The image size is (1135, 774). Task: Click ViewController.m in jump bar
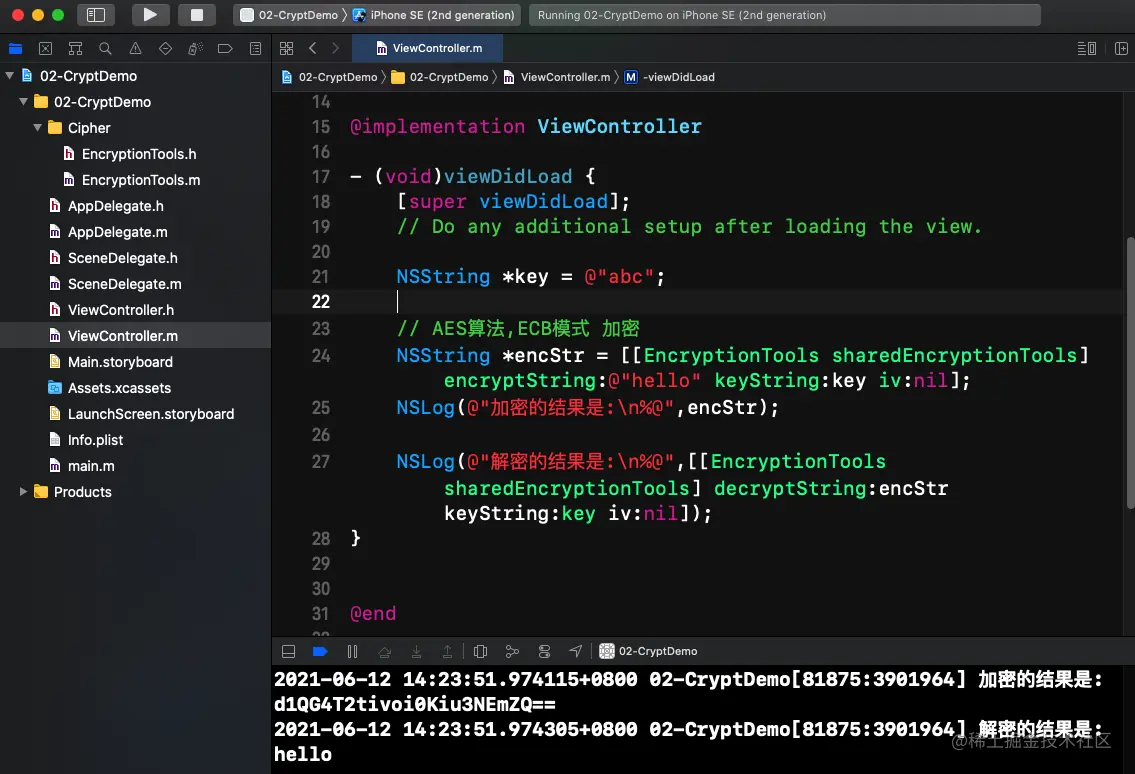557,77
